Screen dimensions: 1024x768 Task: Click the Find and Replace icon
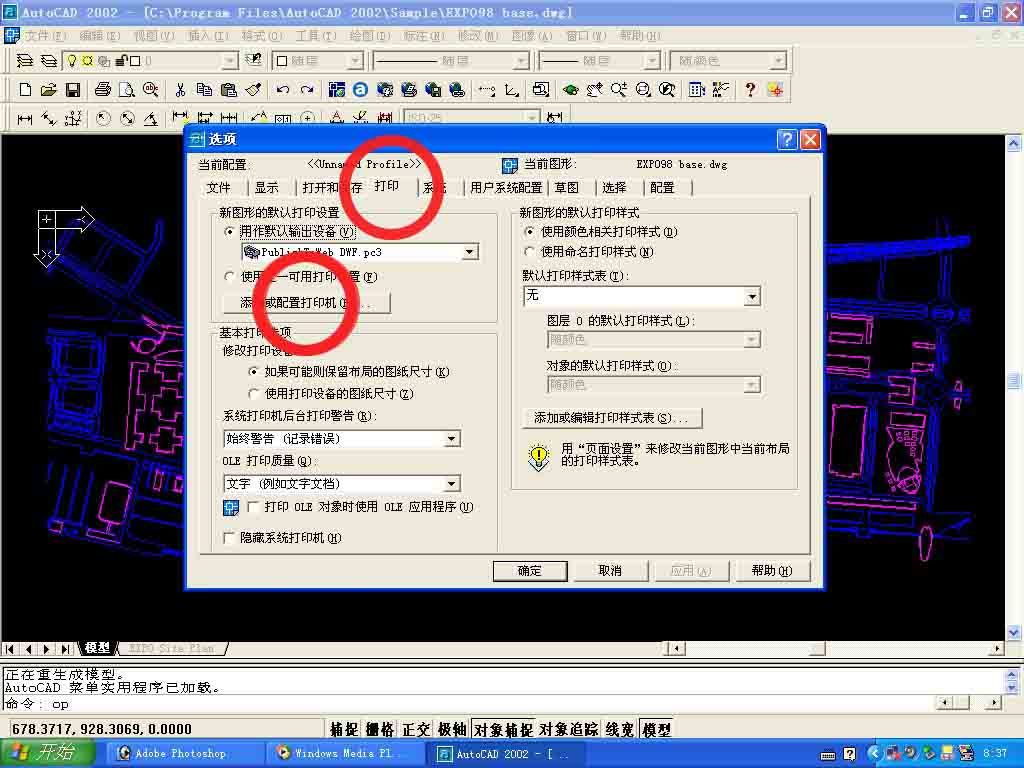(151, 89)
